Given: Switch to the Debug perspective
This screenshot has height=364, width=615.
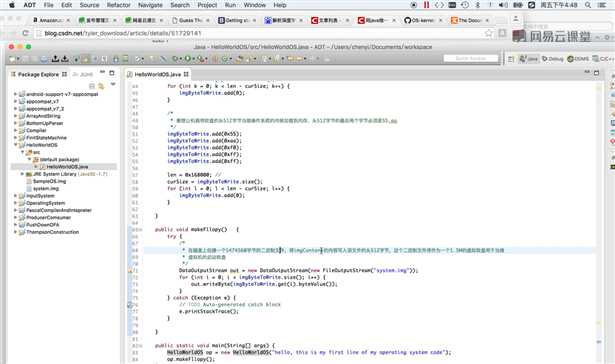Looking at the screenshot, I should point(553,59).
